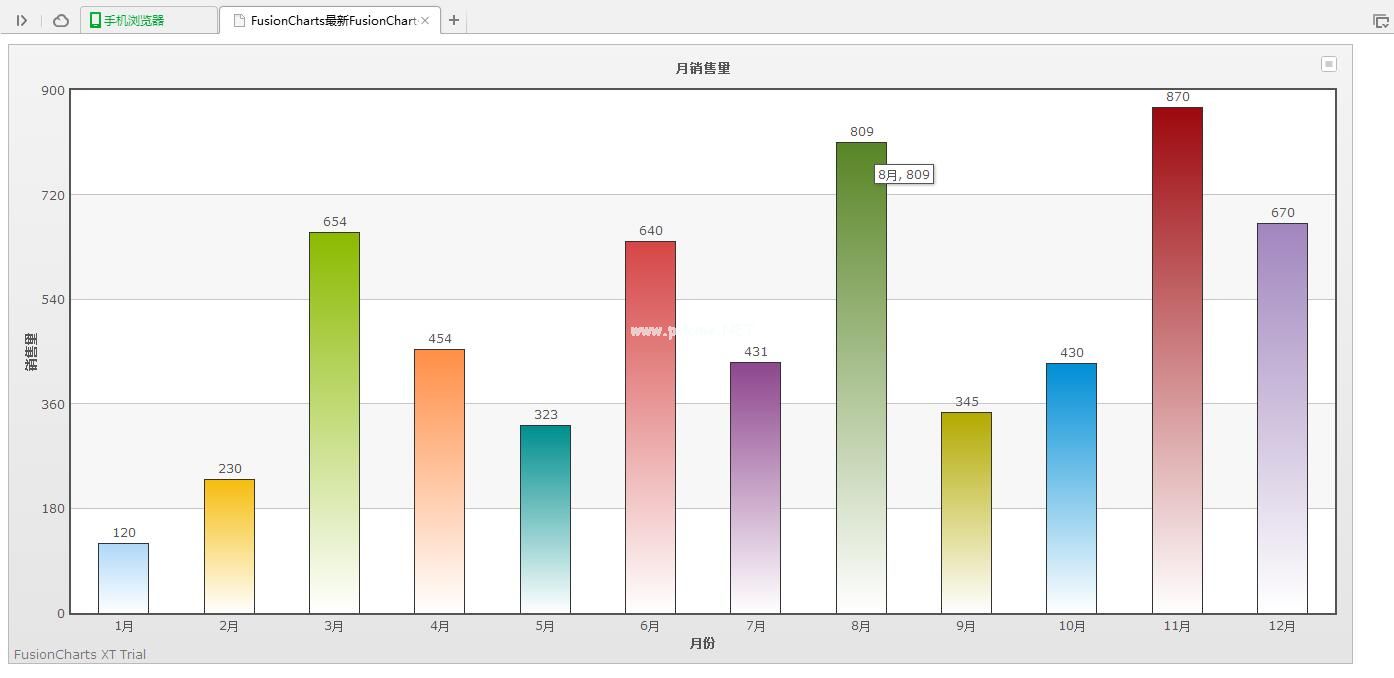Screen dimensions: 1394x678
Task: Select the FusionCharts最新FusionChart tab
Action: [330, 20]
